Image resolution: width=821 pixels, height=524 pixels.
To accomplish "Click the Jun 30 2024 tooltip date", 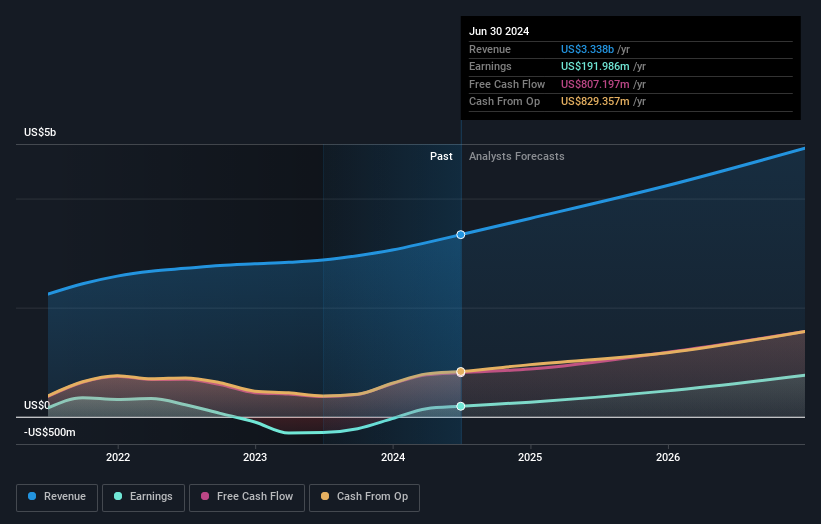I will coord(499,31).
